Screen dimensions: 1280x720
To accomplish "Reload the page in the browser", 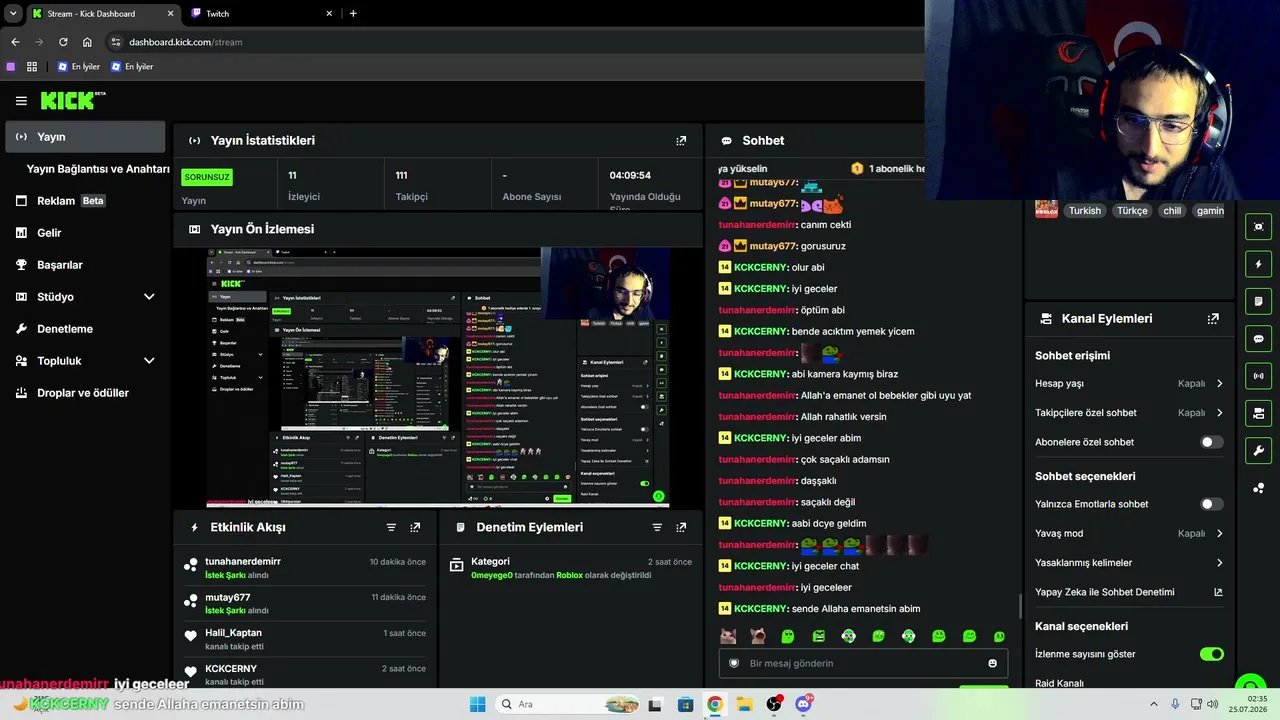I will point(63,42).
